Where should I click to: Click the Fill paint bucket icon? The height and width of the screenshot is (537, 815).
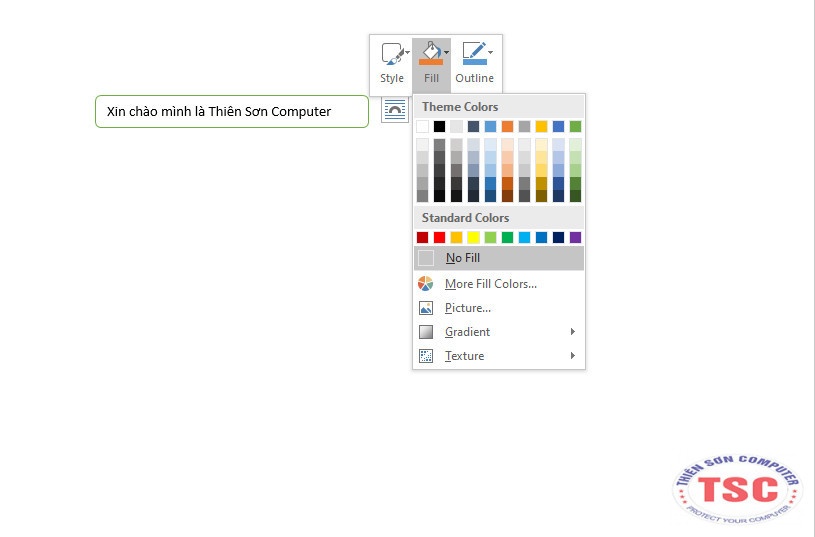pos(428,53)
